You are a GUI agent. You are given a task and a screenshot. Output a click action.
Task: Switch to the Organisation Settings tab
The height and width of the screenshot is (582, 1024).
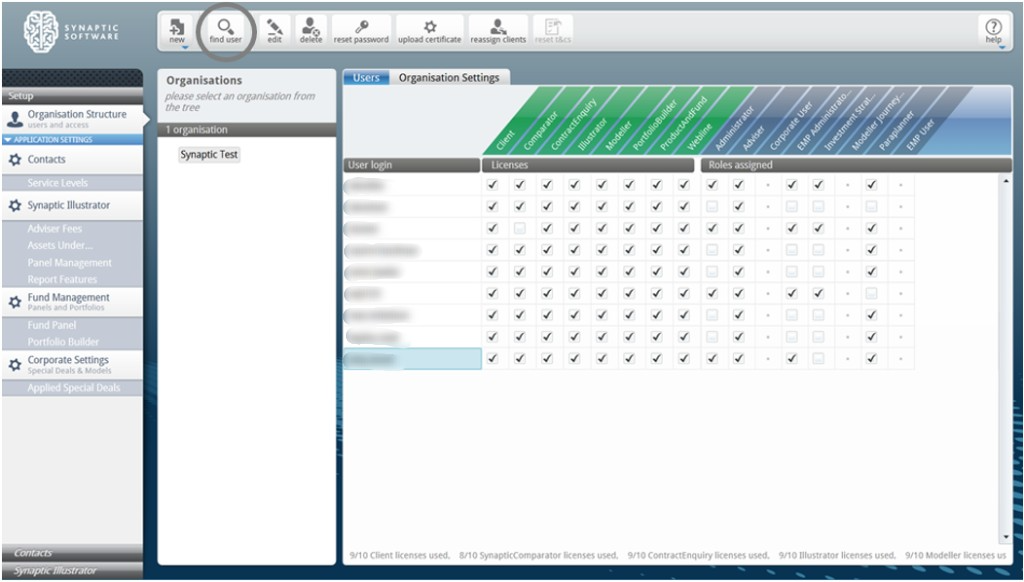click(x=449, y=78)
